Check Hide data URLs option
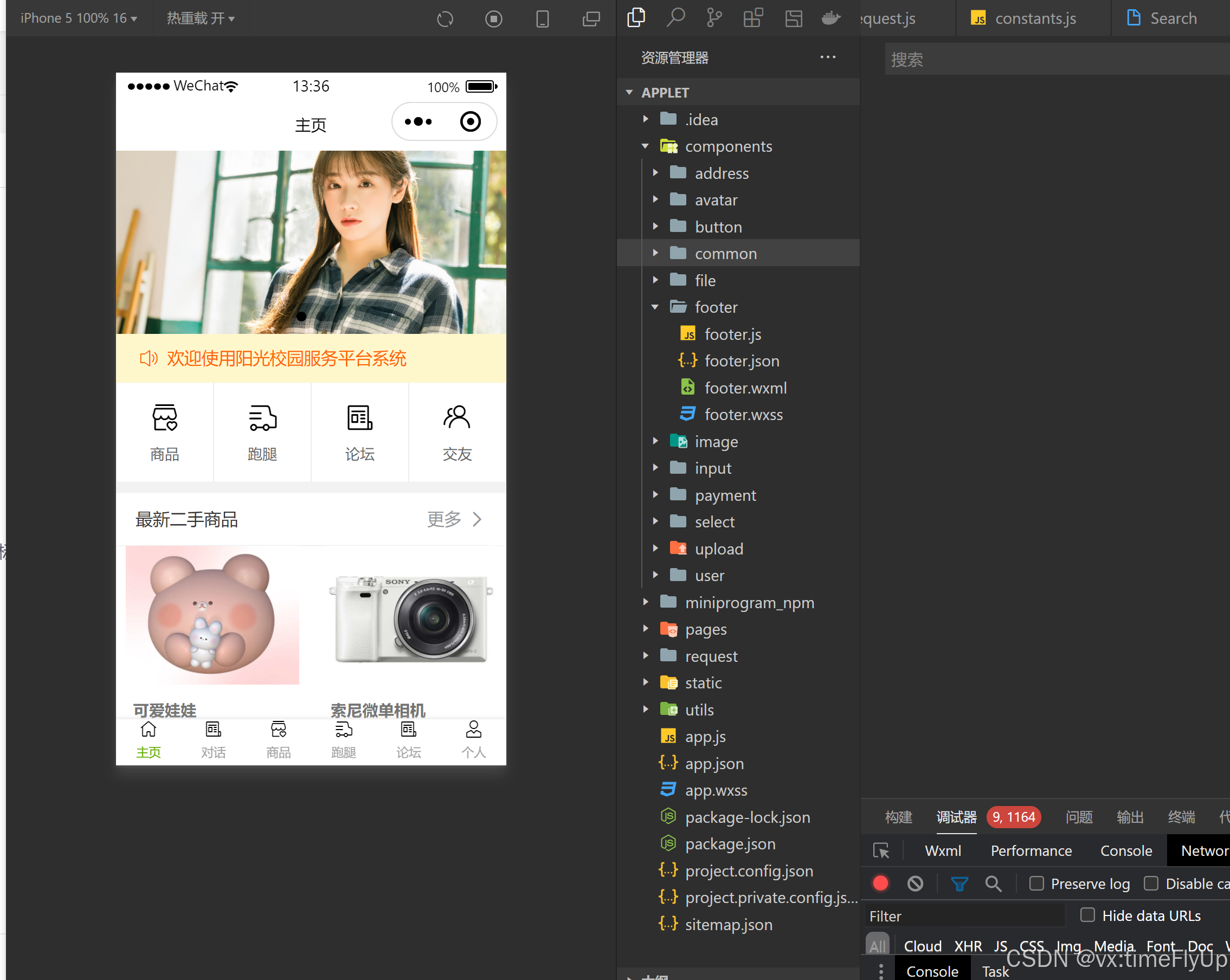Viewport: 1230px width, 980px height. pos(1087,915)
